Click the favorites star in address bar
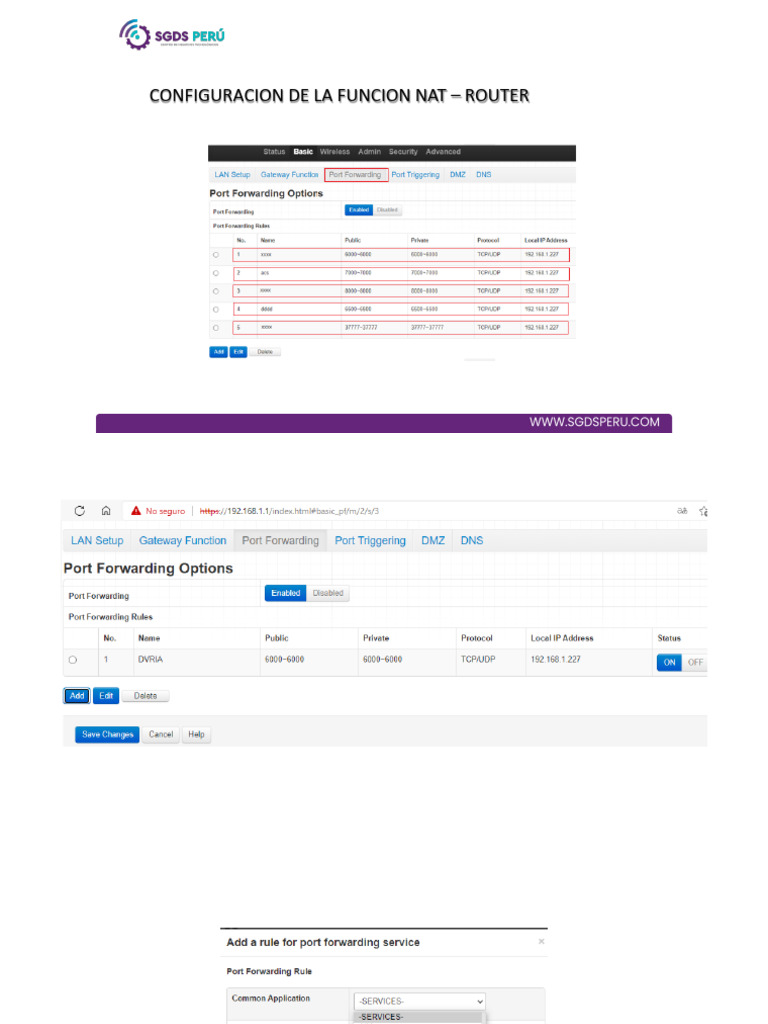 coord(703,511)
